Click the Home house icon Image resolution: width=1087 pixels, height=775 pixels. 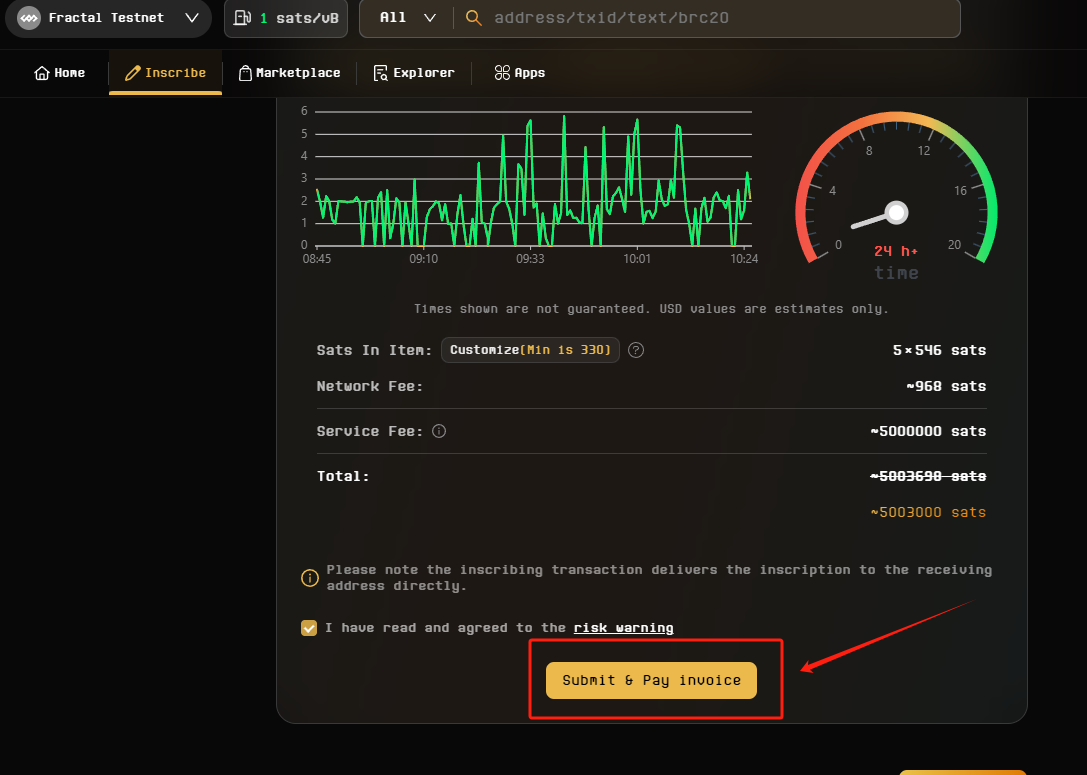click(x=42, y=73)
